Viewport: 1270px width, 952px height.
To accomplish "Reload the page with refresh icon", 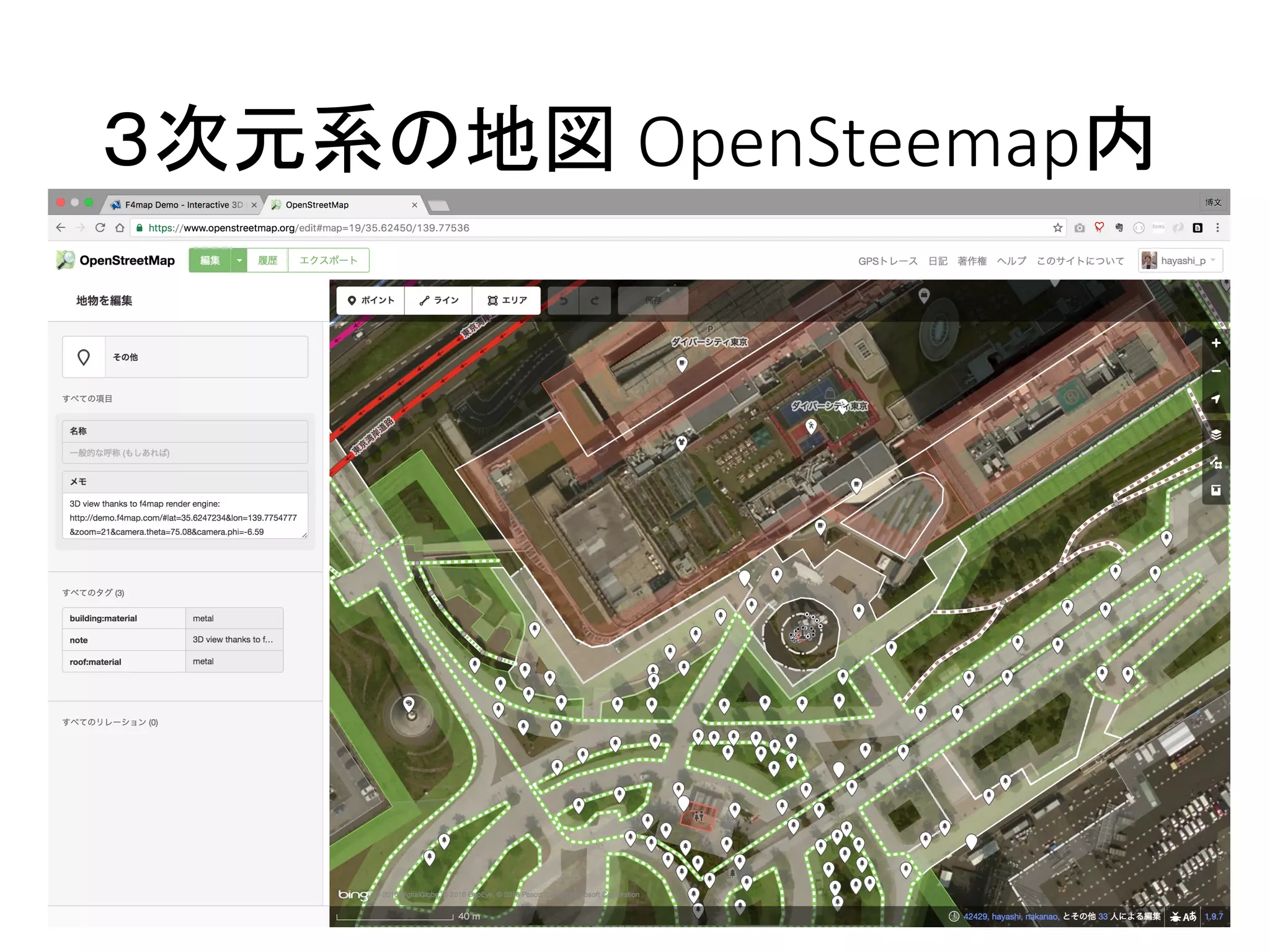I will pos(100,227).
